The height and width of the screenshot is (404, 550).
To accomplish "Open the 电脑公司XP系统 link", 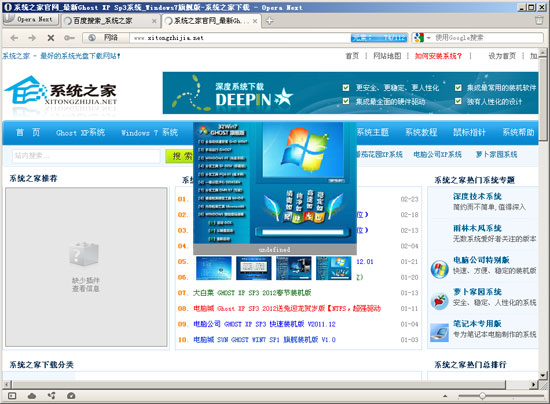I will 437,154.
